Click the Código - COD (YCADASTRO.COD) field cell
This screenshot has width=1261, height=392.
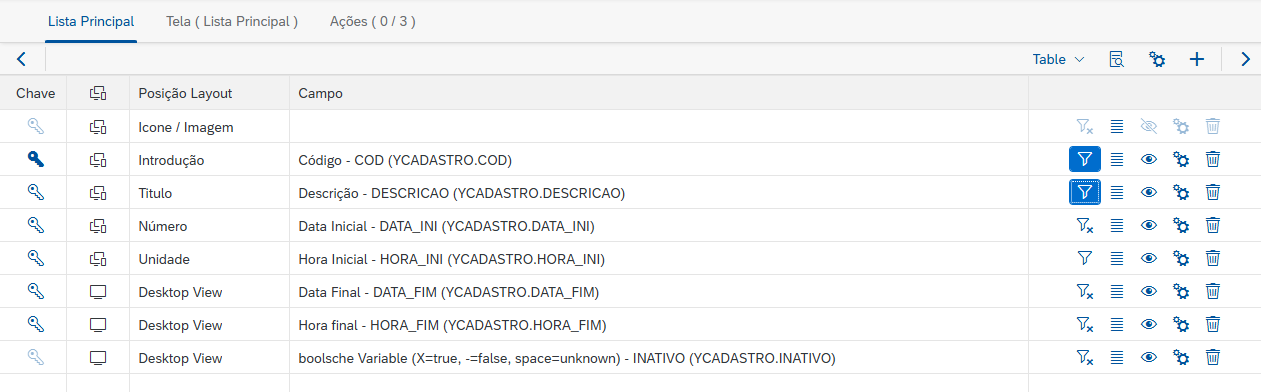pos(659,159)
